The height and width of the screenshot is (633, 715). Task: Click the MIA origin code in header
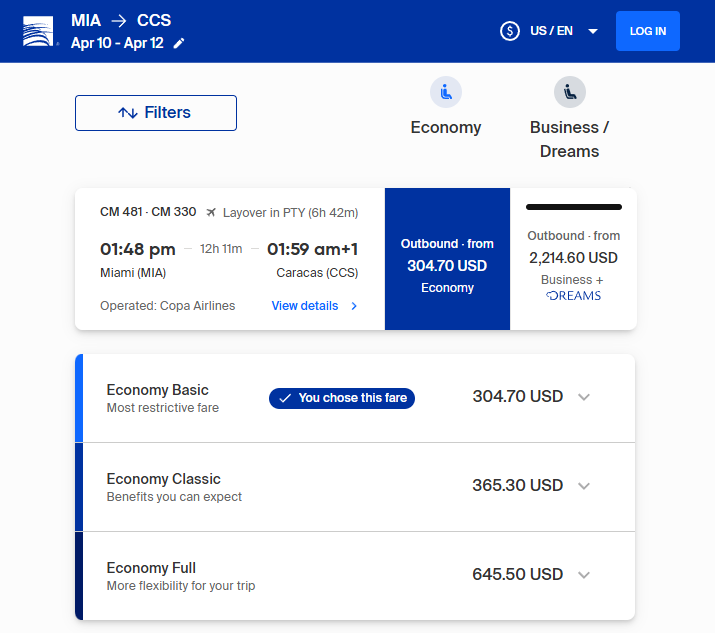click(x=86, y=21)
